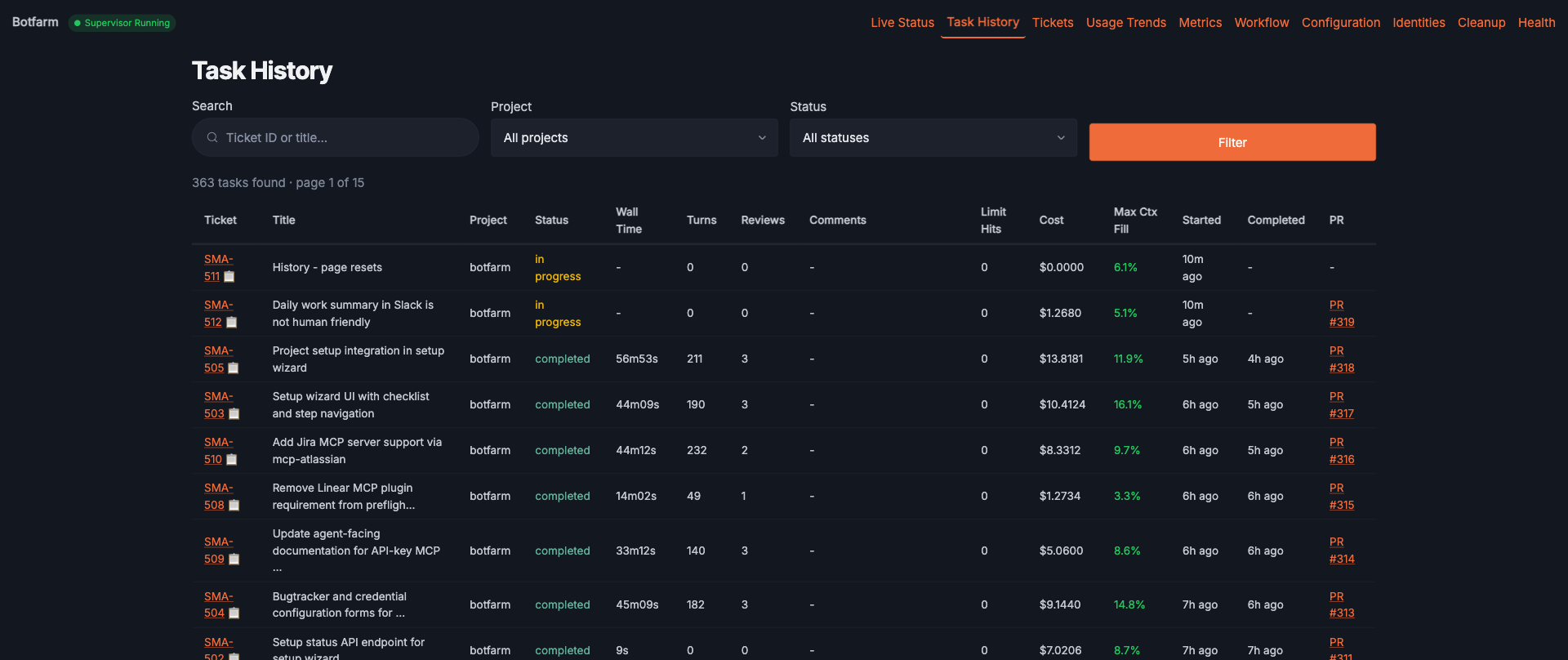The width and height of the screenshot is (1568, 660).
Task: Click the clipboard icon next to SMA-505
Action: click(234, 368)
